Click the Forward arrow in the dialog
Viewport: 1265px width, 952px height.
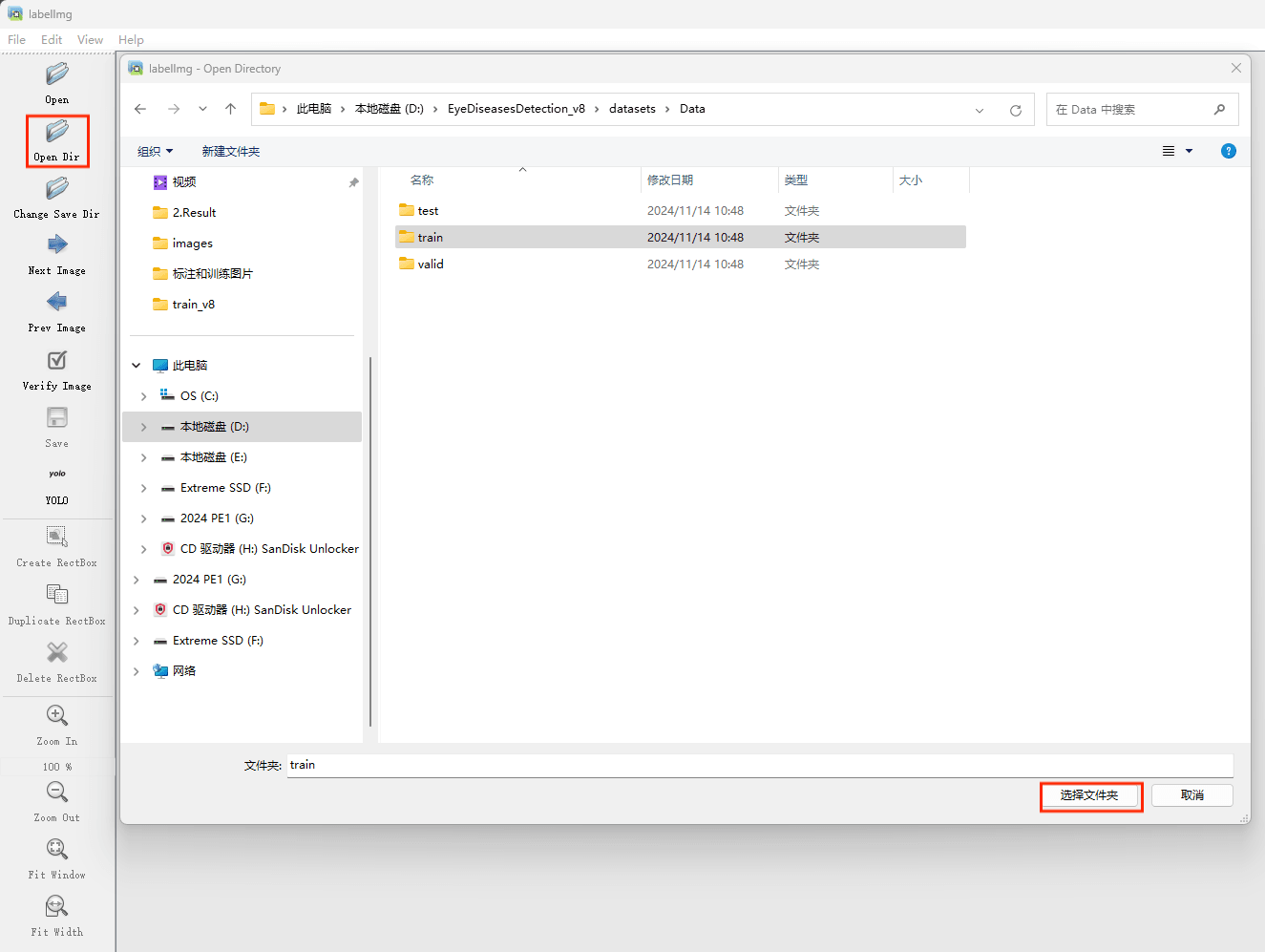point(174,109)
